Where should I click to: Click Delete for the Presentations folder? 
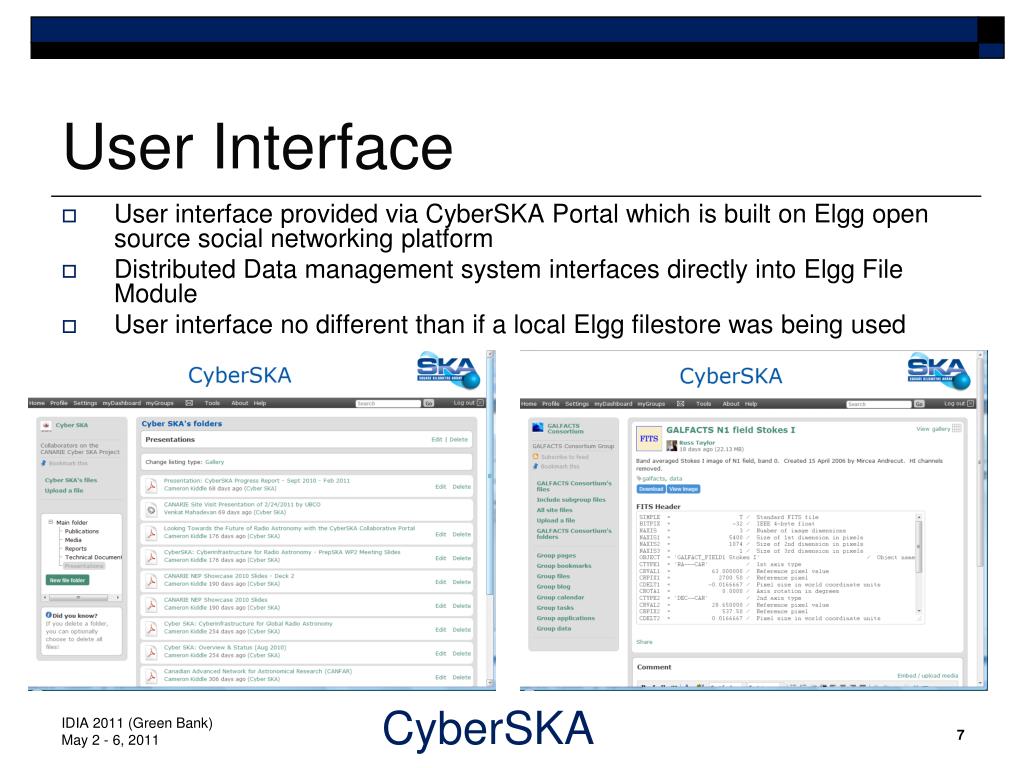pyautogui.click(x=458, y=440)
